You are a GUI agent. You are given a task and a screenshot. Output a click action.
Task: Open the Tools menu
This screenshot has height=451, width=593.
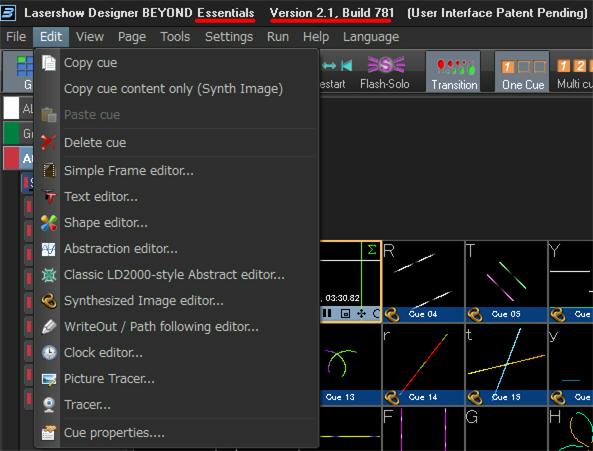pyautogui.click(x=175, y=37)
